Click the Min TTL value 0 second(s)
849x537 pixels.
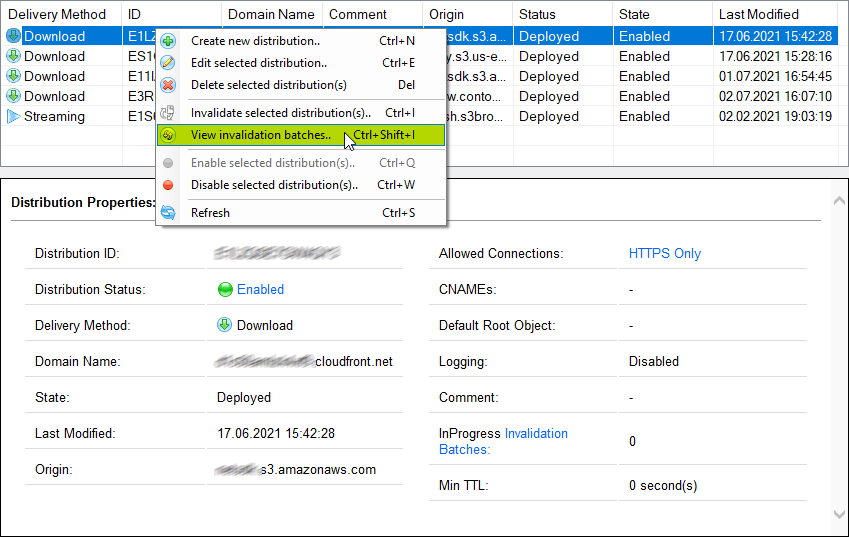pyautogui.click(x=663, y=486)
